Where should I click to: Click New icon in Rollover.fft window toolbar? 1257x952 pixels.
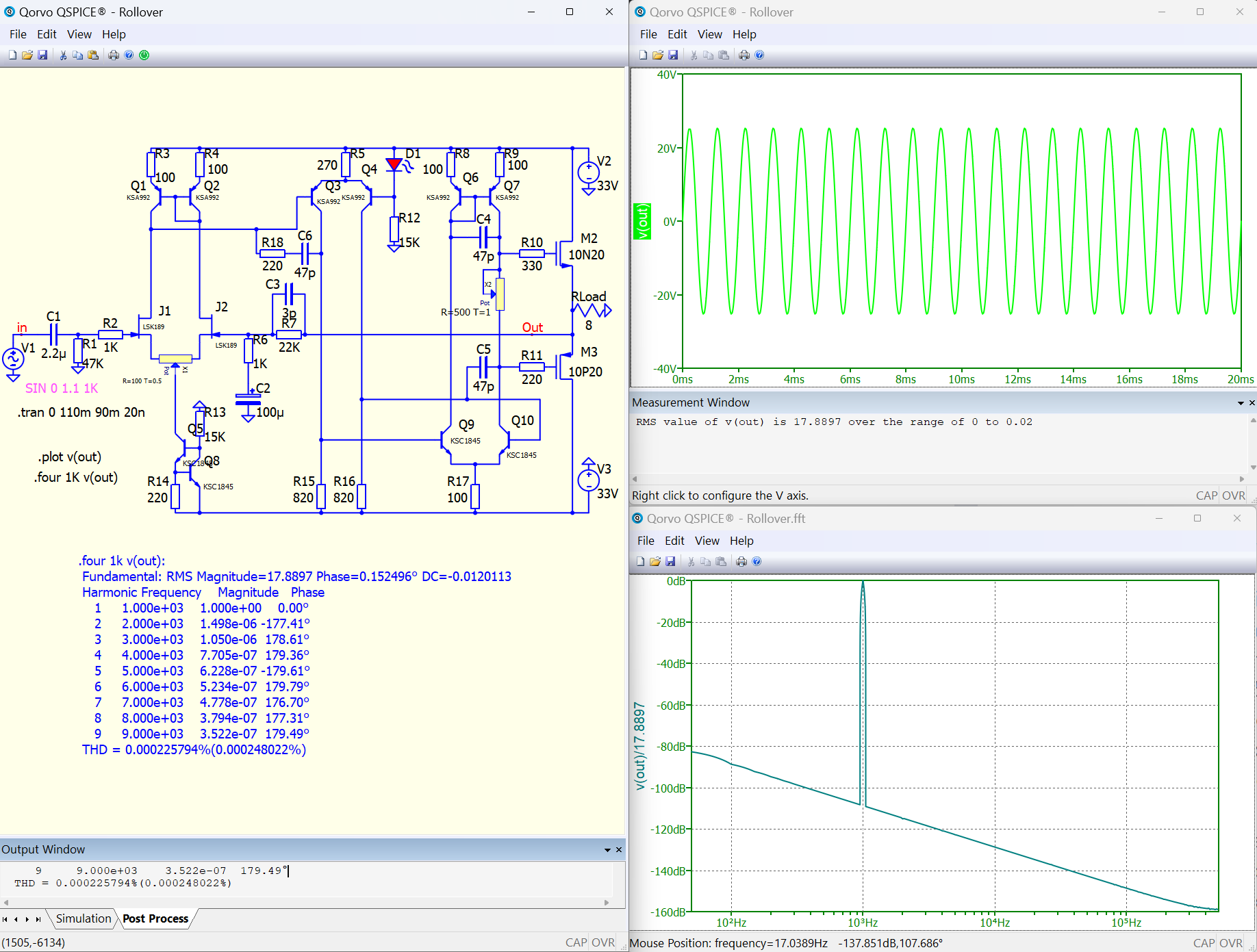point(640,562)
